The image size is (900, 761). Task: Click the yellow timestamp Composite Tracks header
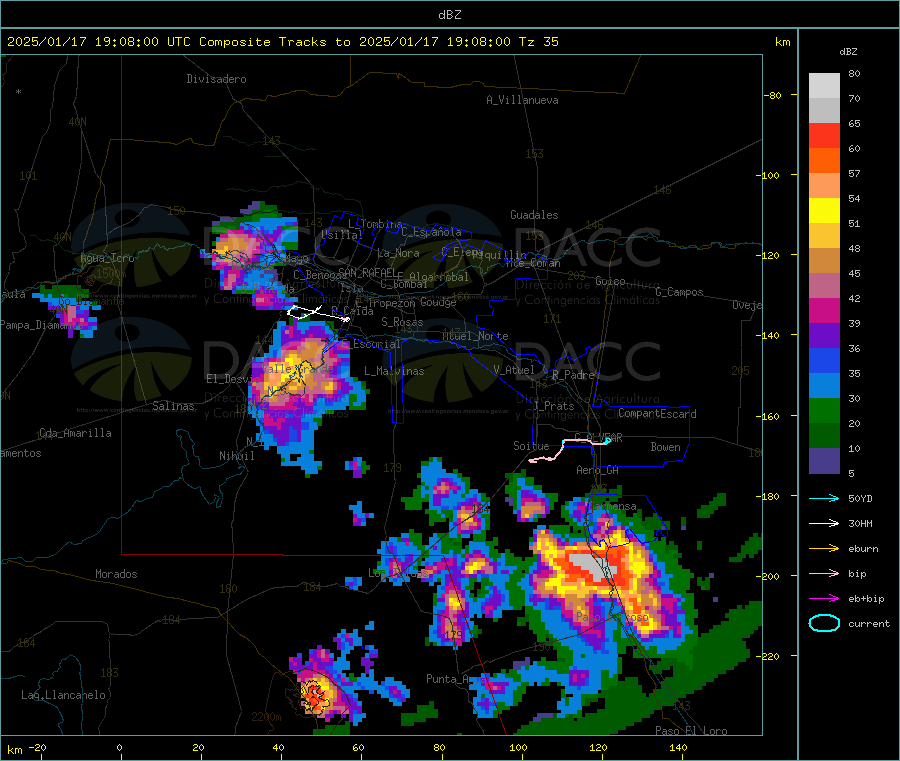(282, 42)
